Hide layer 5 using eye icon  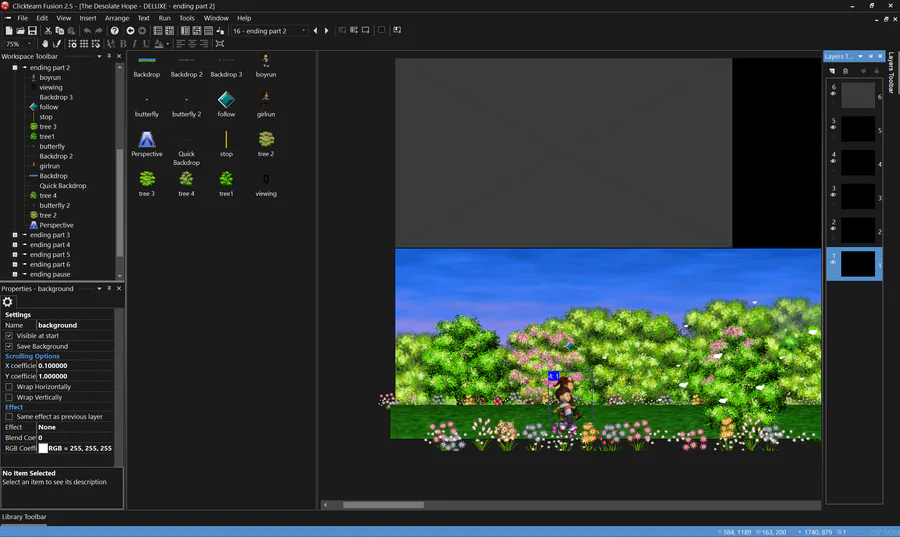(x=833, y=127)
